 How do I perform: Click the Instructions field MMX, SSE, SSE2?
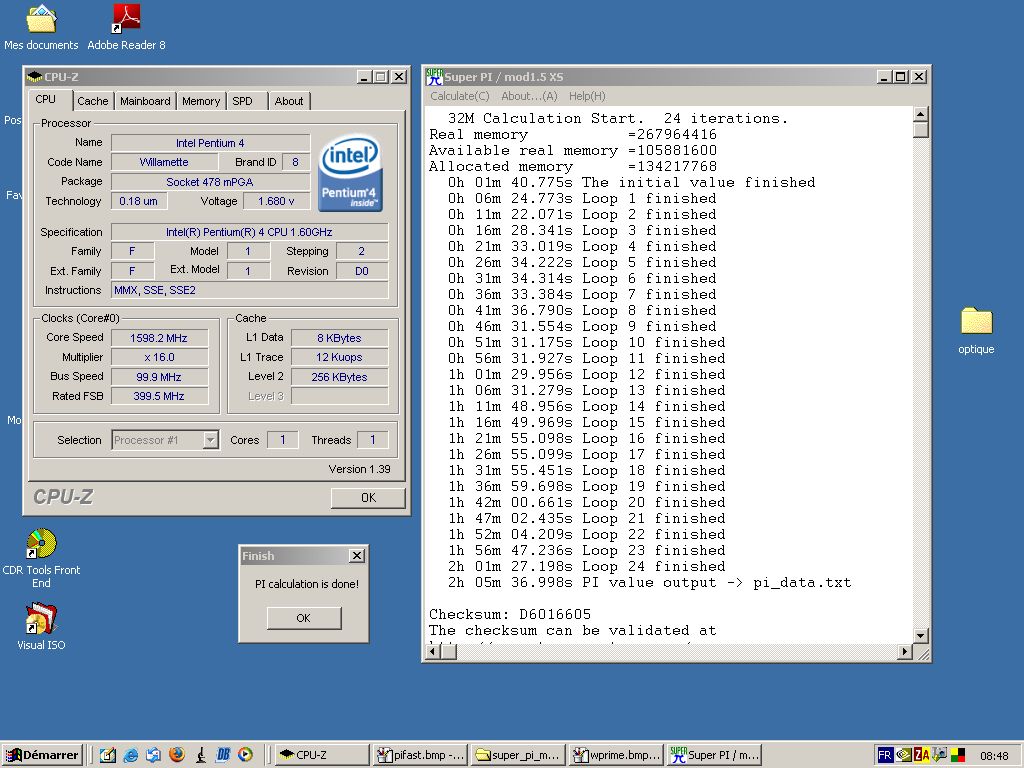tap(249, 290)
